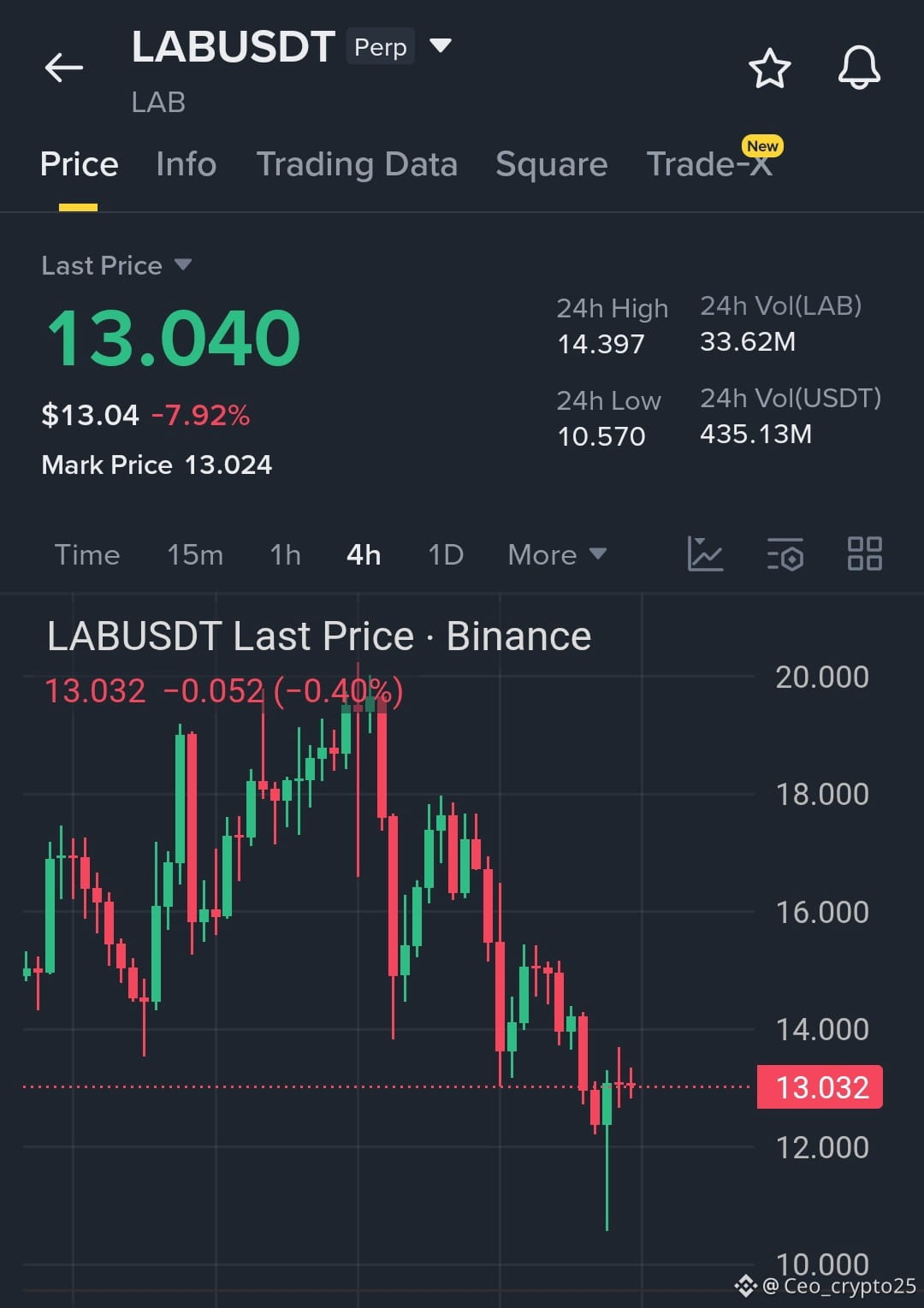Select the 1D chart interval
The image size is (924, 1308).
[446, 554]
